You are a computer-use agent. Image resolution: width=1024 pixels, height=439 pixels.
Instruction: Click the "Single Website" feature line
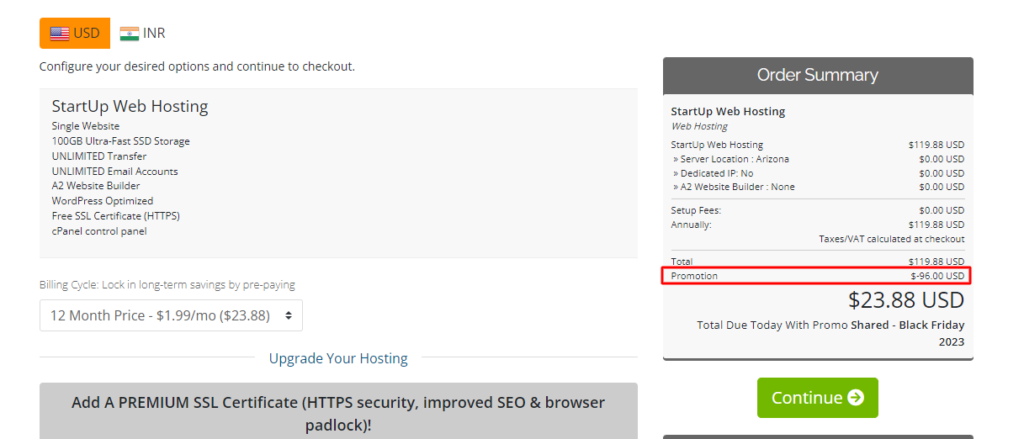[86, 126]
